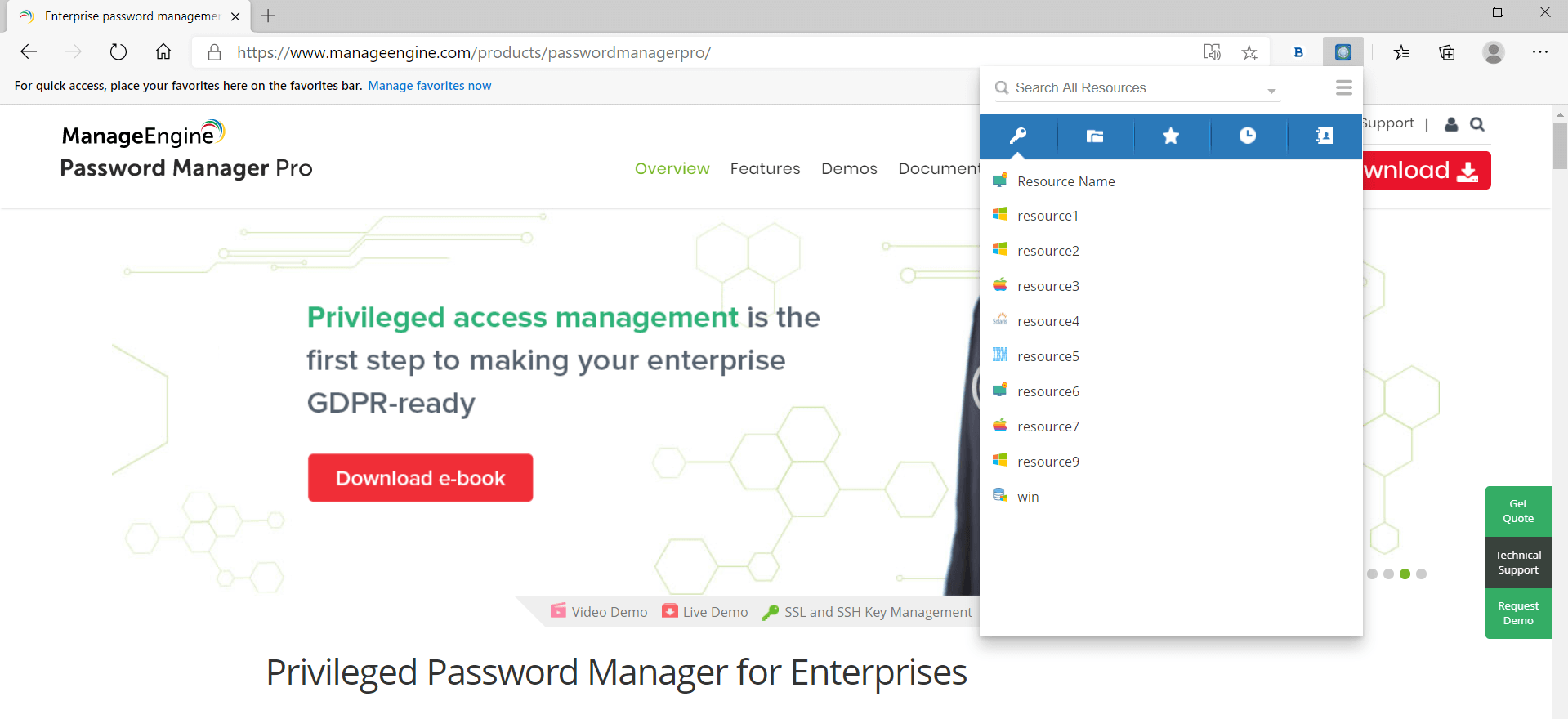Open the read aloud / immersive reader icon
The width and height of the screenshot is (1568, 719).
1212,52
